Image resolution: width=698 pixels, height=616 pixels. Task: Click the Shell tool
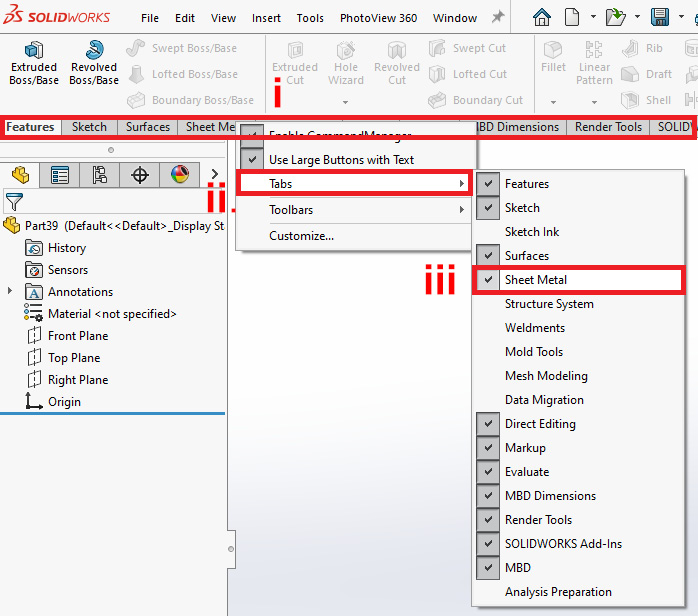point(646,100)
